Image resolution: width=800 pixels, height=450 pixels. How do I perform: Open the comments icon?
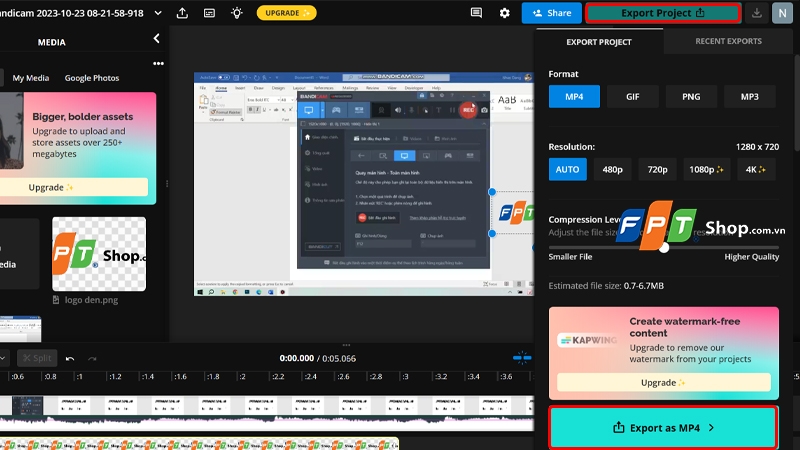pos(476,13)
